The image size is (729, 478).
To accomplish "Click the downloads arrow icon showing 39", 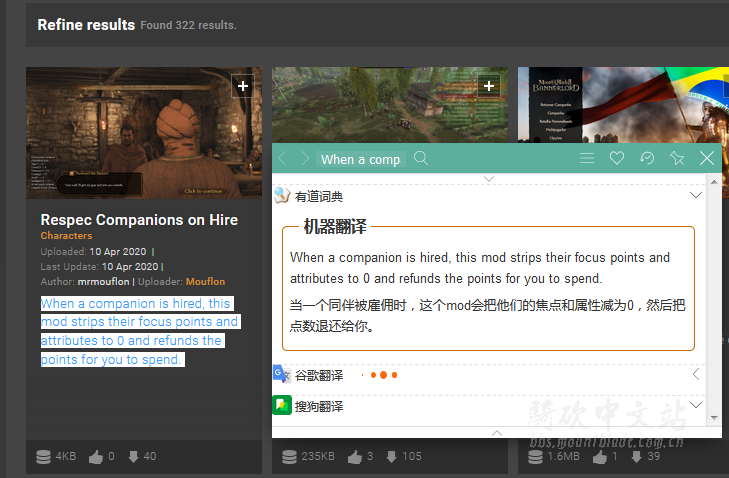I will tap(636, 457).
